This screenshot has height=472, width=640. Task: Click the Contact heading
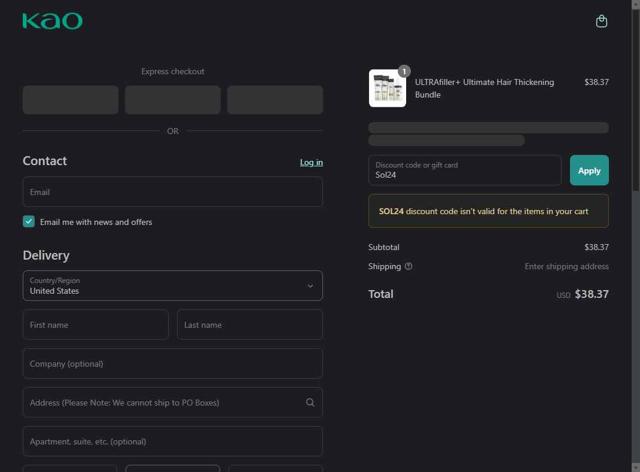[x=44, y=161]
